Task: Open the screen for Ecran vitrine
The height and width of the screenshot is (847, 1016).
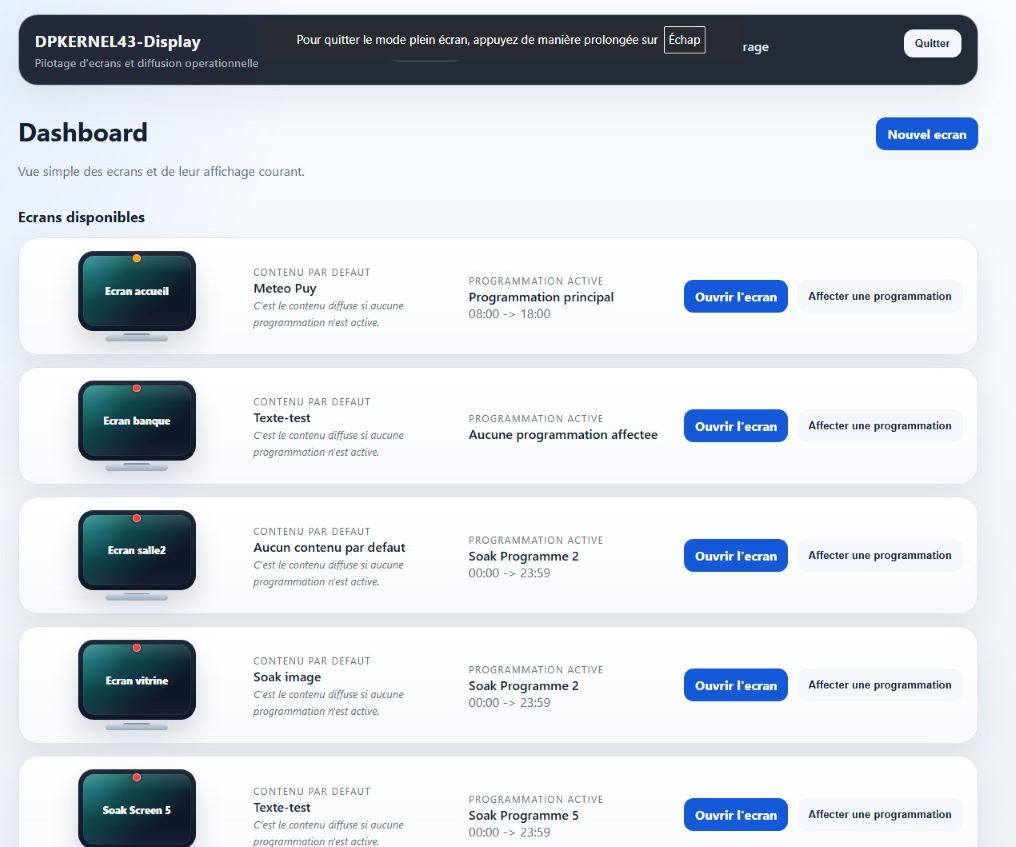Action: click(736, 686)
